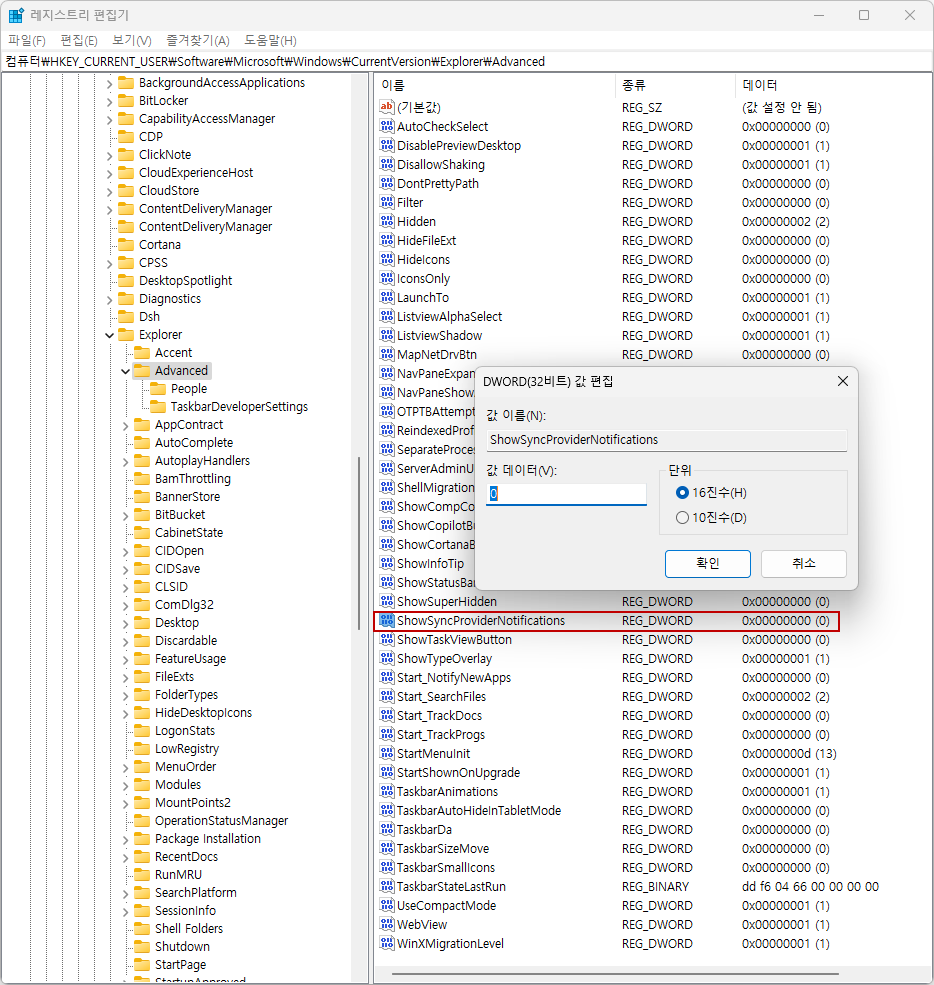Click the ShowTaskViewButton DWORD icon
934x985 pixels.
tap(387, 639)
